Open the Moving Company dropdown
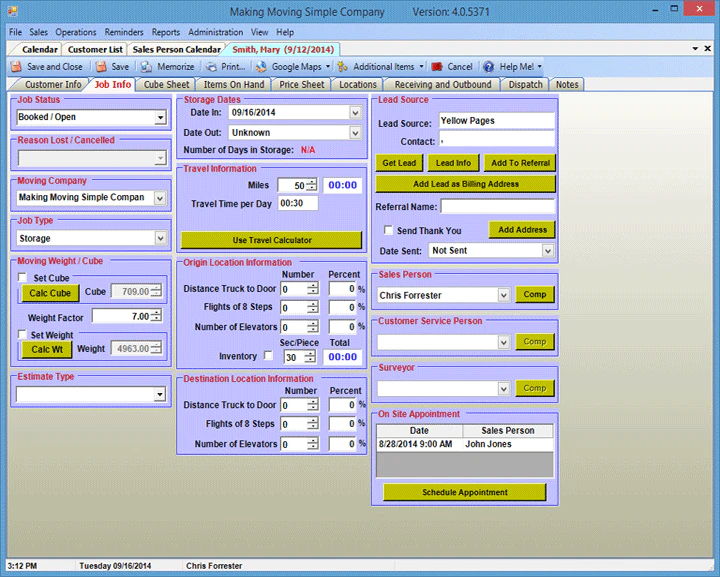 click(160, 198)
